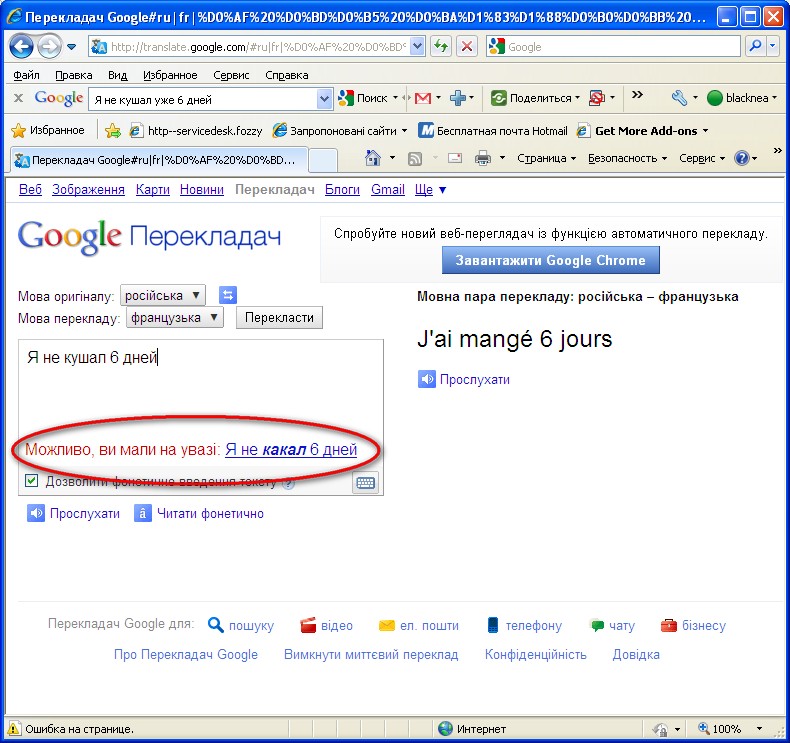Click the Google Toolbar search input field
790x743 pixels.
pos(203,99)
